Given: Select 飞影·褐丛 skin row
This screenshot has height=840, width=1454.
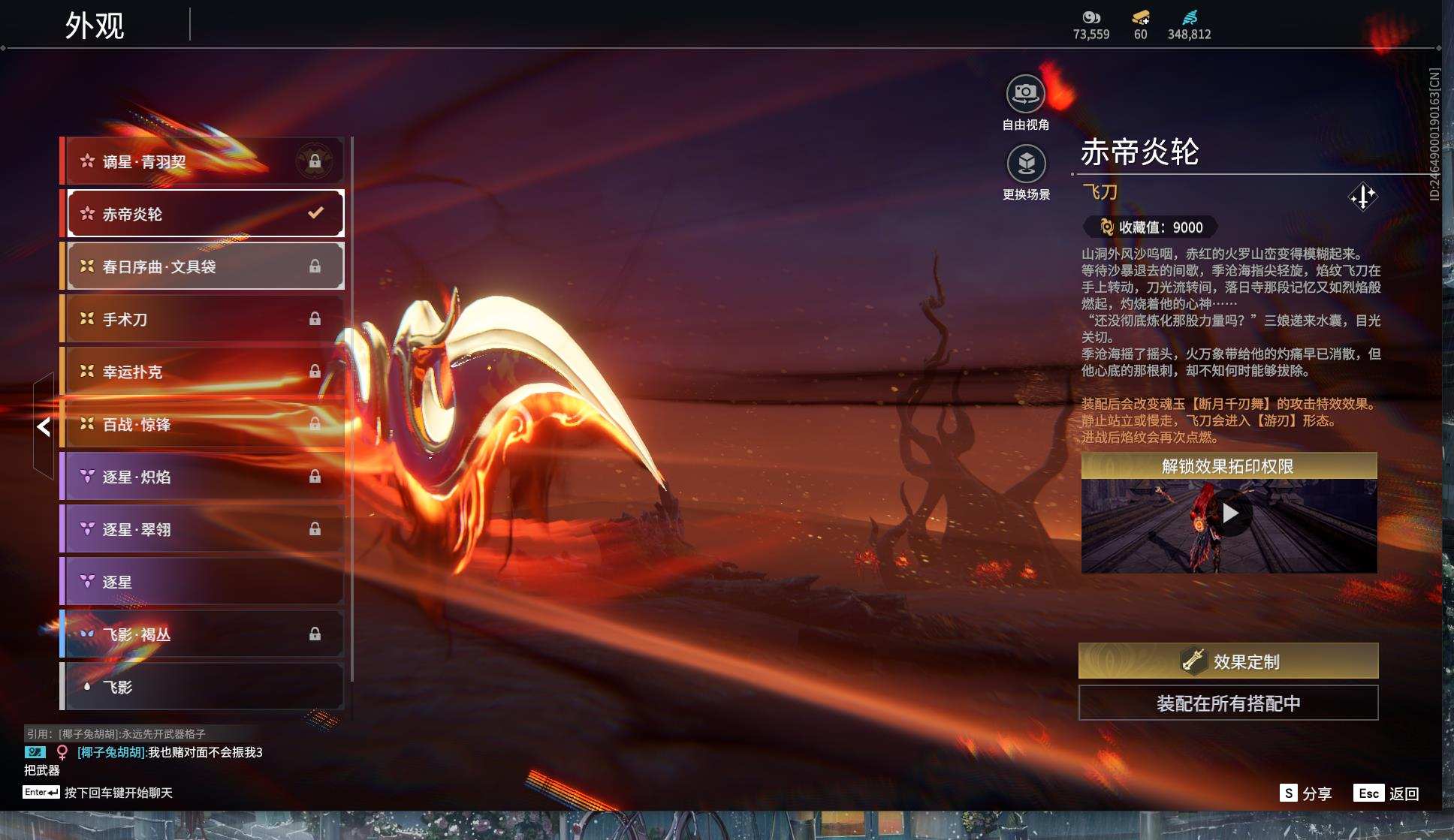Looking at the screenshot, I should [202, 634].
